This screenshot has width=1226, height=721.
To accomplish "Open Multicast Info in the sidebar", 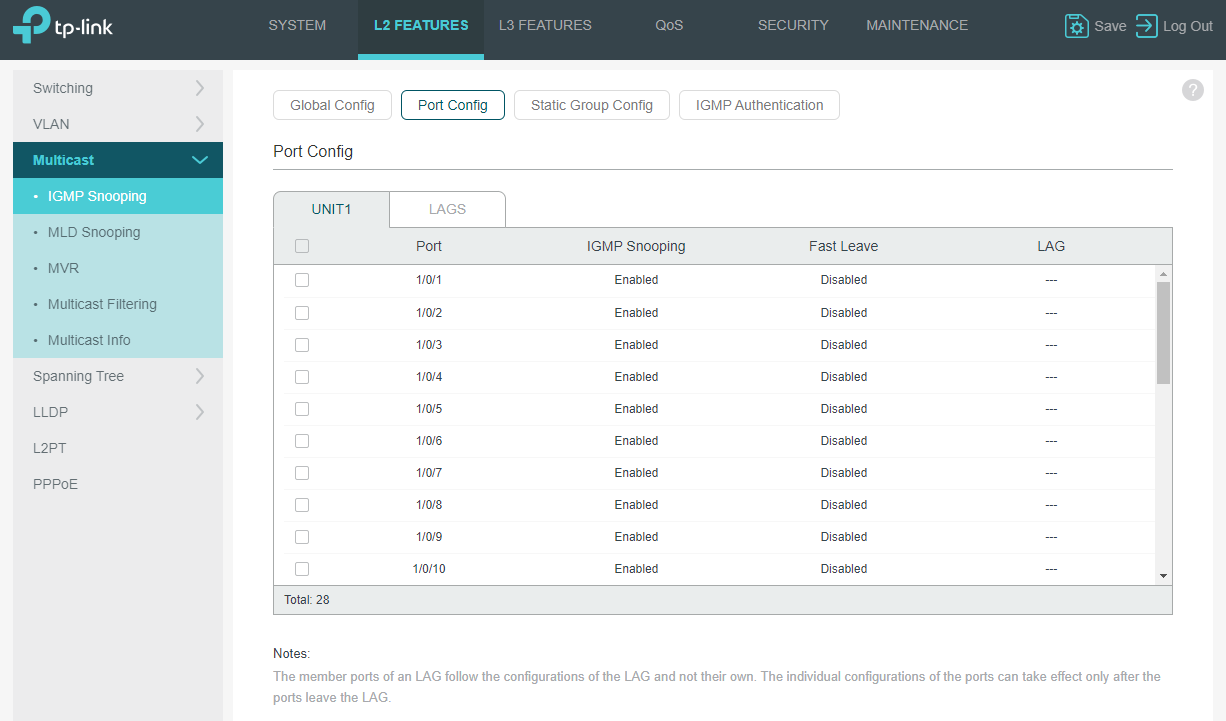I will point(118,340).
